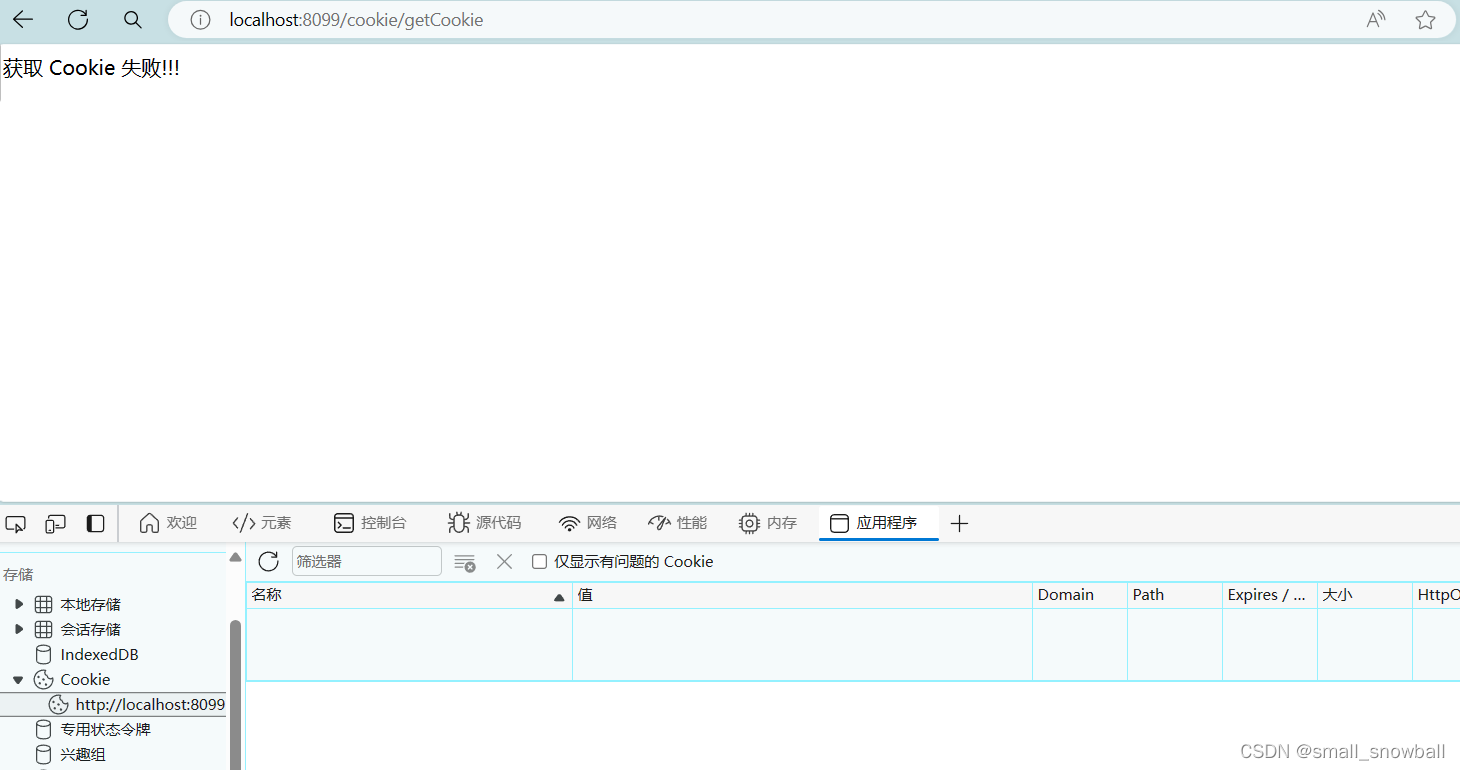Viewport: 1460px width, 770px height.
Task: View site information icon in the address bar
Action: (x=200, y=20)
